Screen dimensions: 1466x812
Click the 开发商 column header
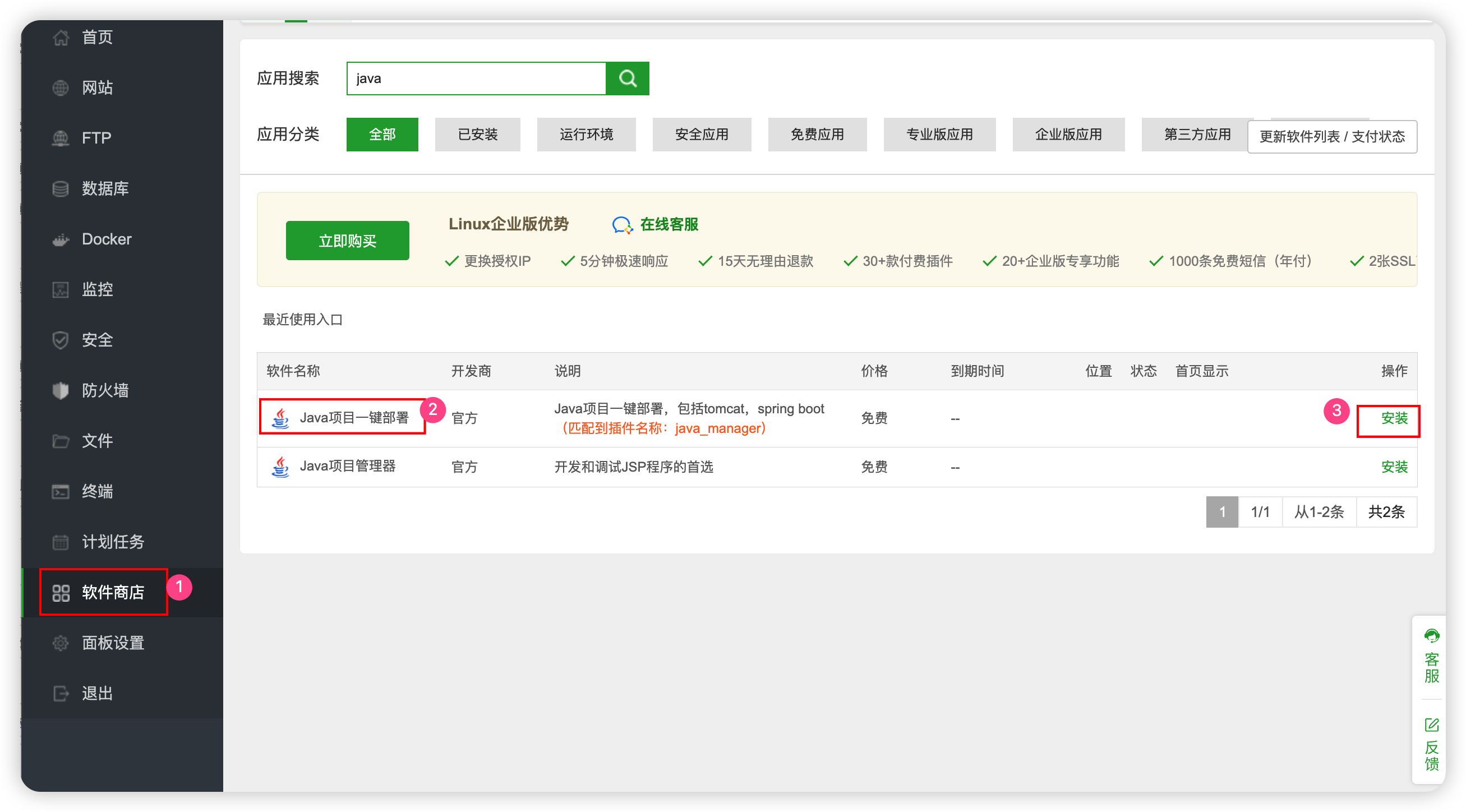pyautogui.click(x=471, y=372)
